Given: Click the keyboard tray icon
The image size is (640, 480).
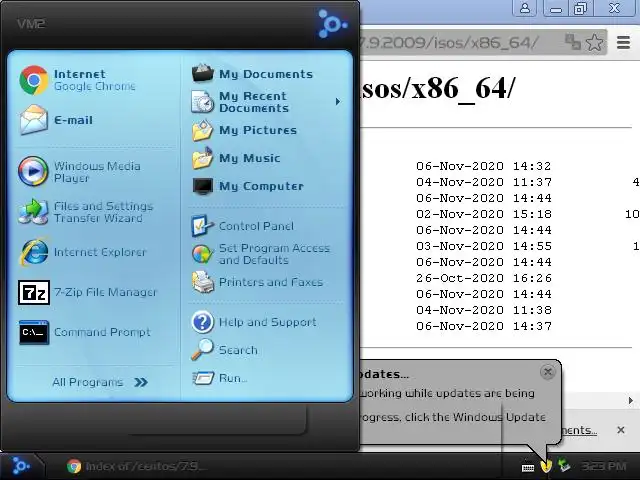Looking at the screenshot, I should point(528,467).
